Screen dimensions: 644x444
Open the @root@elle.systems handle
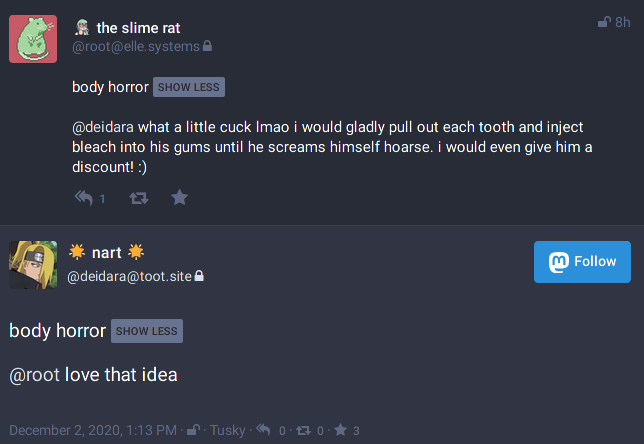coord(135,46)
